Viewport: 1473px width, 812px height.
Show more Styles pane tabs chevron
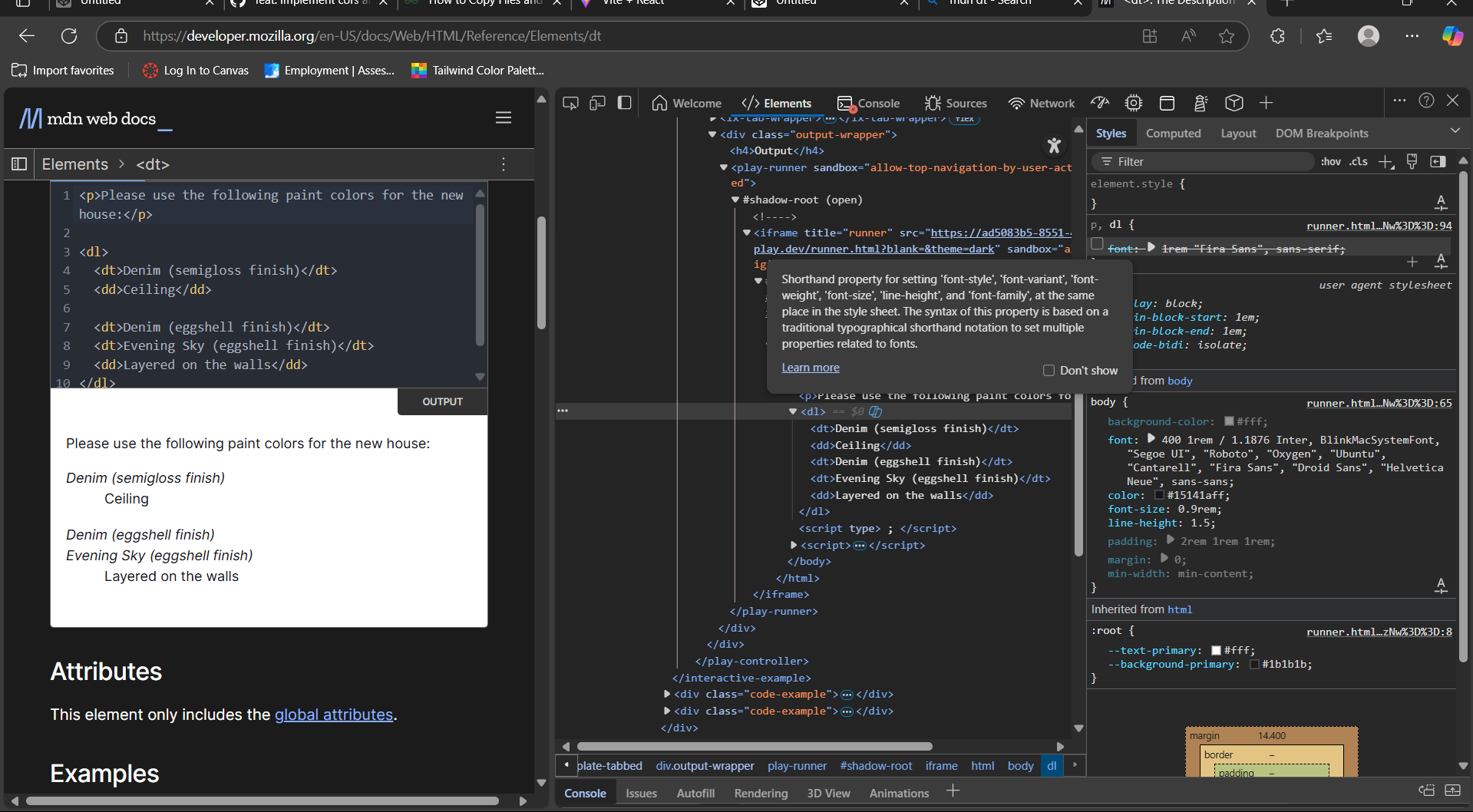[x=1455, y=131]
